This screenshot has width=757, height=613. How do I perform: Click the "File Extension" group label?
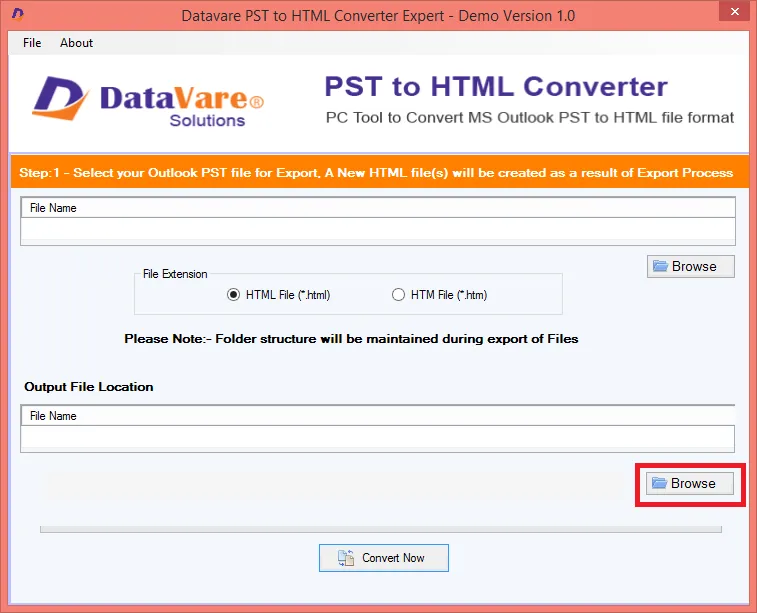(175, 274)
